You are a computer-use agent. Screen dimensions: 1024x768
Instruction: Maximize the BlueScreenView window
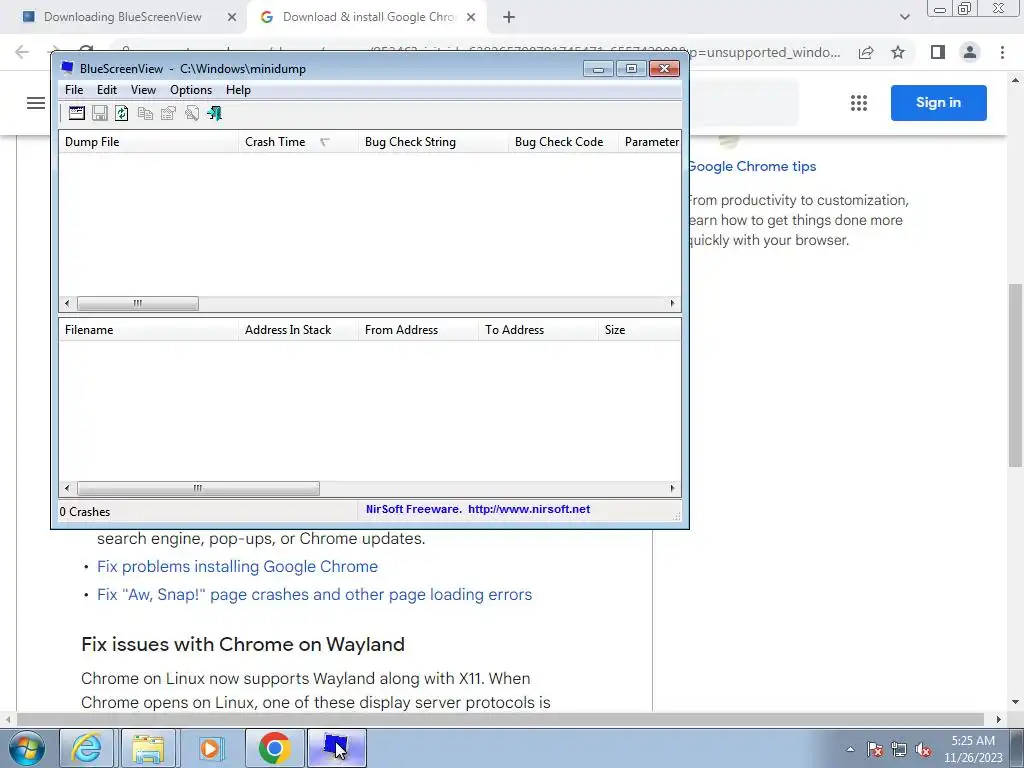click(x=631, y=69)
